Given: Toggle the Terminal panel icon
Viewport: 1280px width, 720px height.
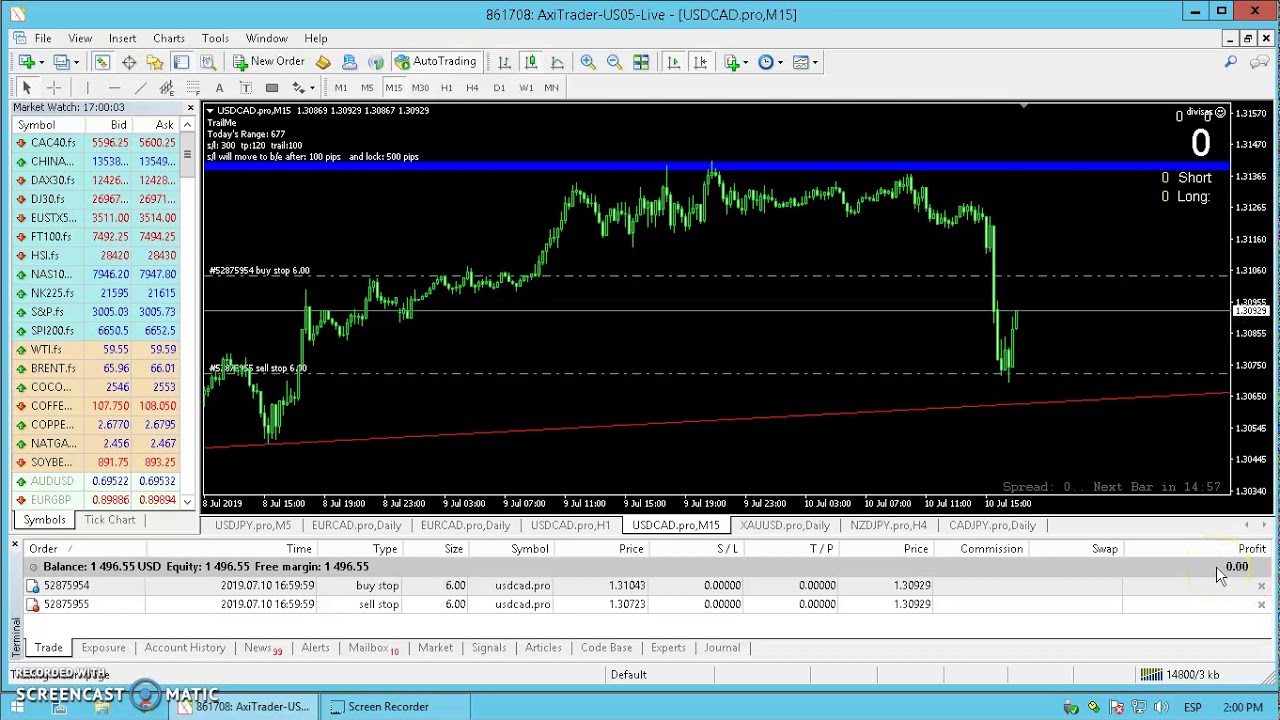Looking at the screenshot, I should pos(181,62).
